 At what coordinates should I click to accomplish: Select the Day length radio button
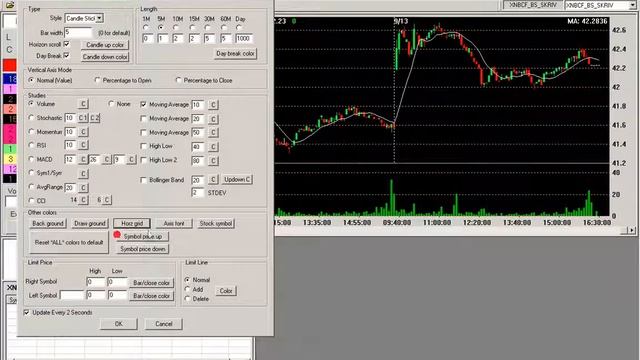tap(239, 28)
